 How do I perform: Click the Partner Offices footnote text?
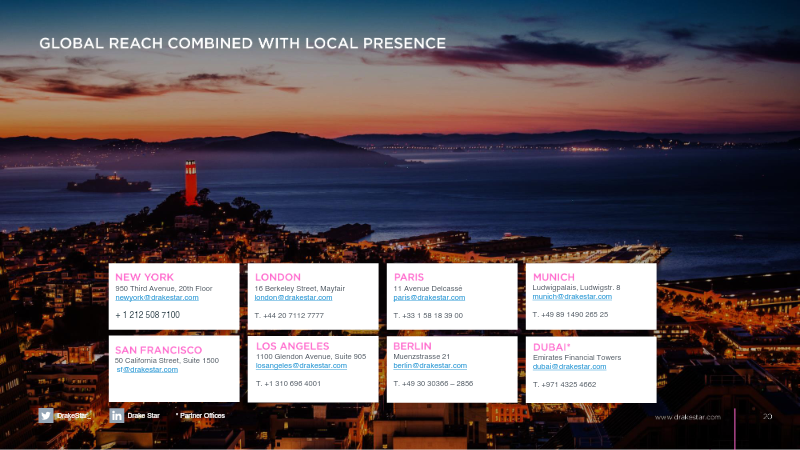click(x=201, y=415)
